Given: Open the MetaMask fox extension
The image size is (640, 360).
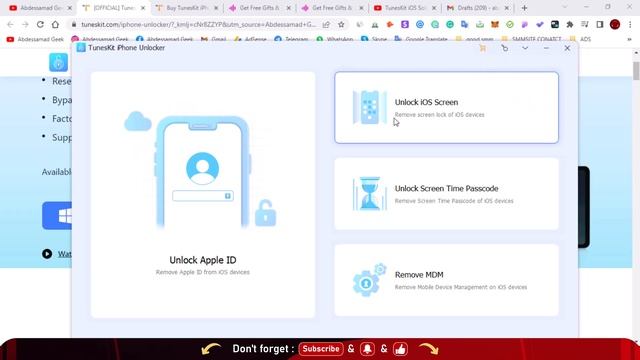Looking at the screenshot, I should point(495,24).
